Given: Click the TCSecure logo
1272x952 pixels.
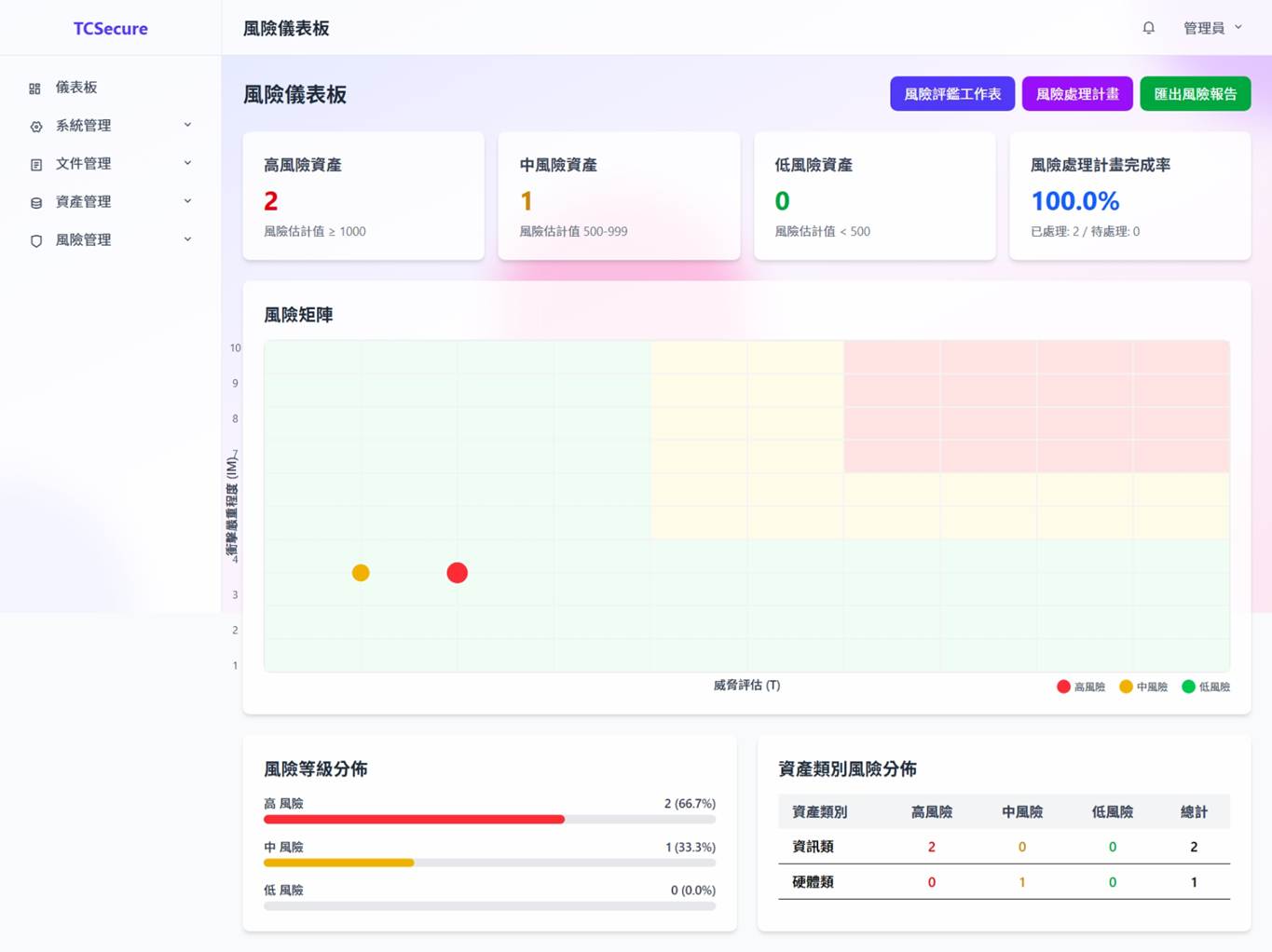Looking at the screenshot, I should click(x=110, y=29).
